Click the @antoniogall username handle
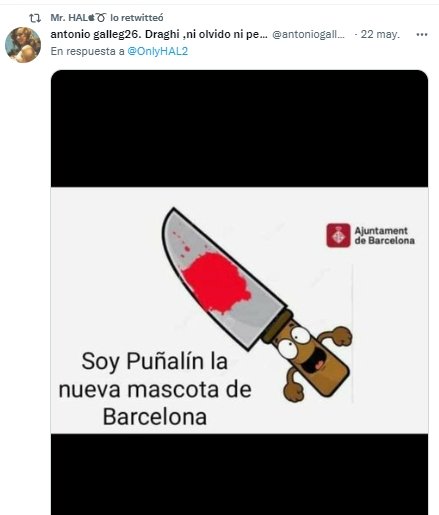Image resolution: width=439 pixels, height=515 pixels. (308, 34)
